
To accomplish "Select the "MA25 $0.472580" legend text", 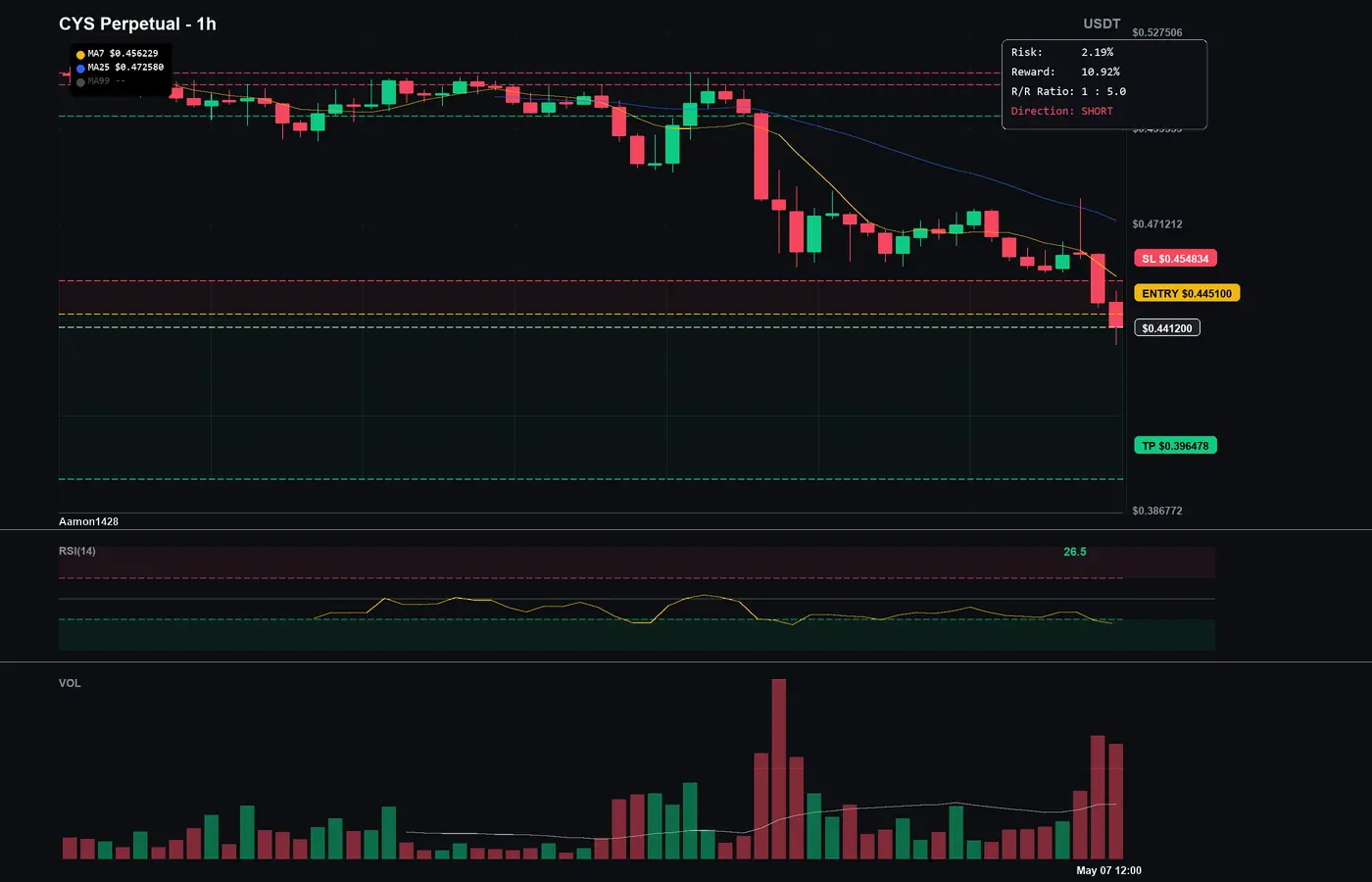I will point(125,68).
